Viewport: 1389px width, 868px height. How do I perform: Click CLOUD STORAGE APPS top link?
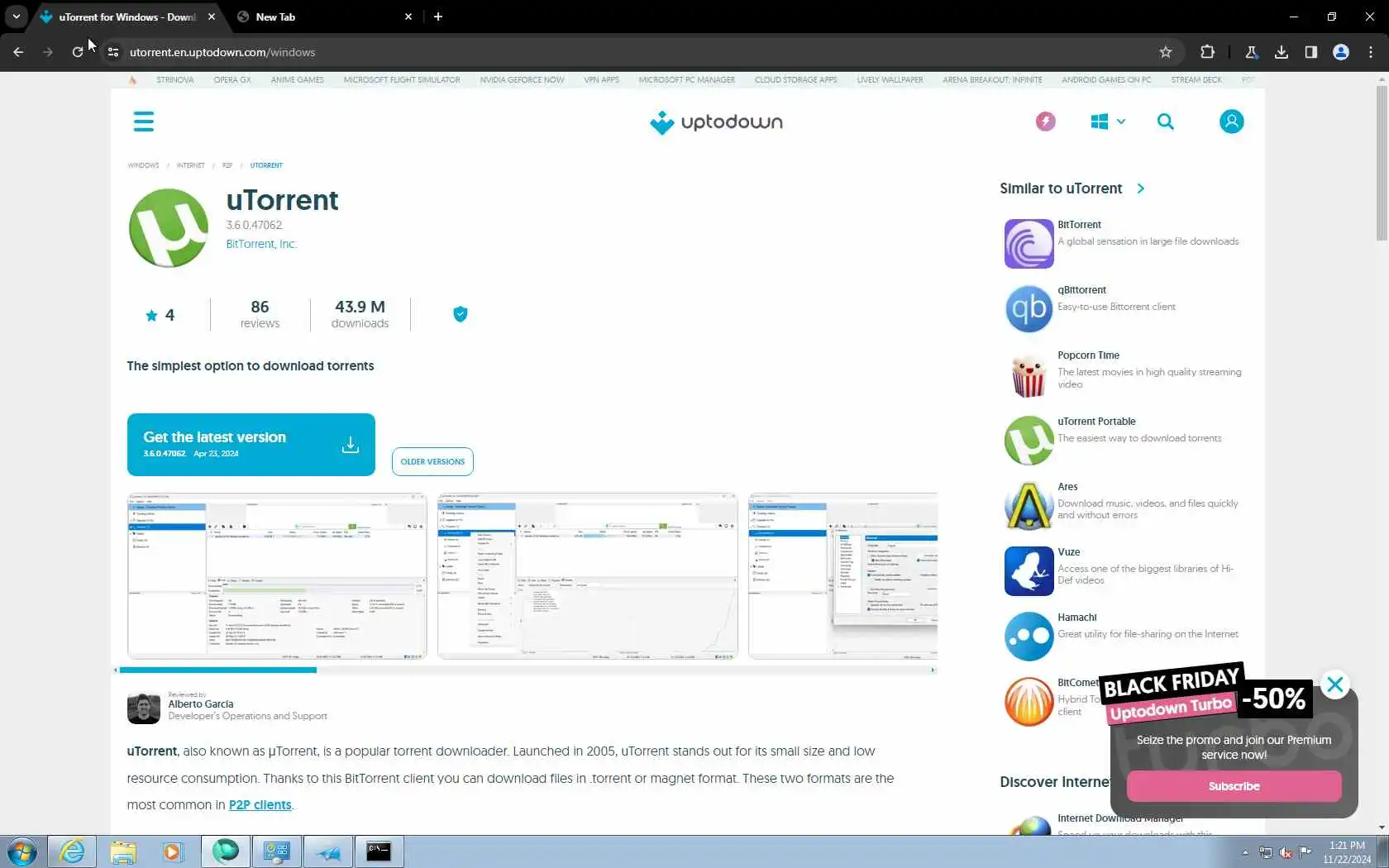click(x=795, y=80)
